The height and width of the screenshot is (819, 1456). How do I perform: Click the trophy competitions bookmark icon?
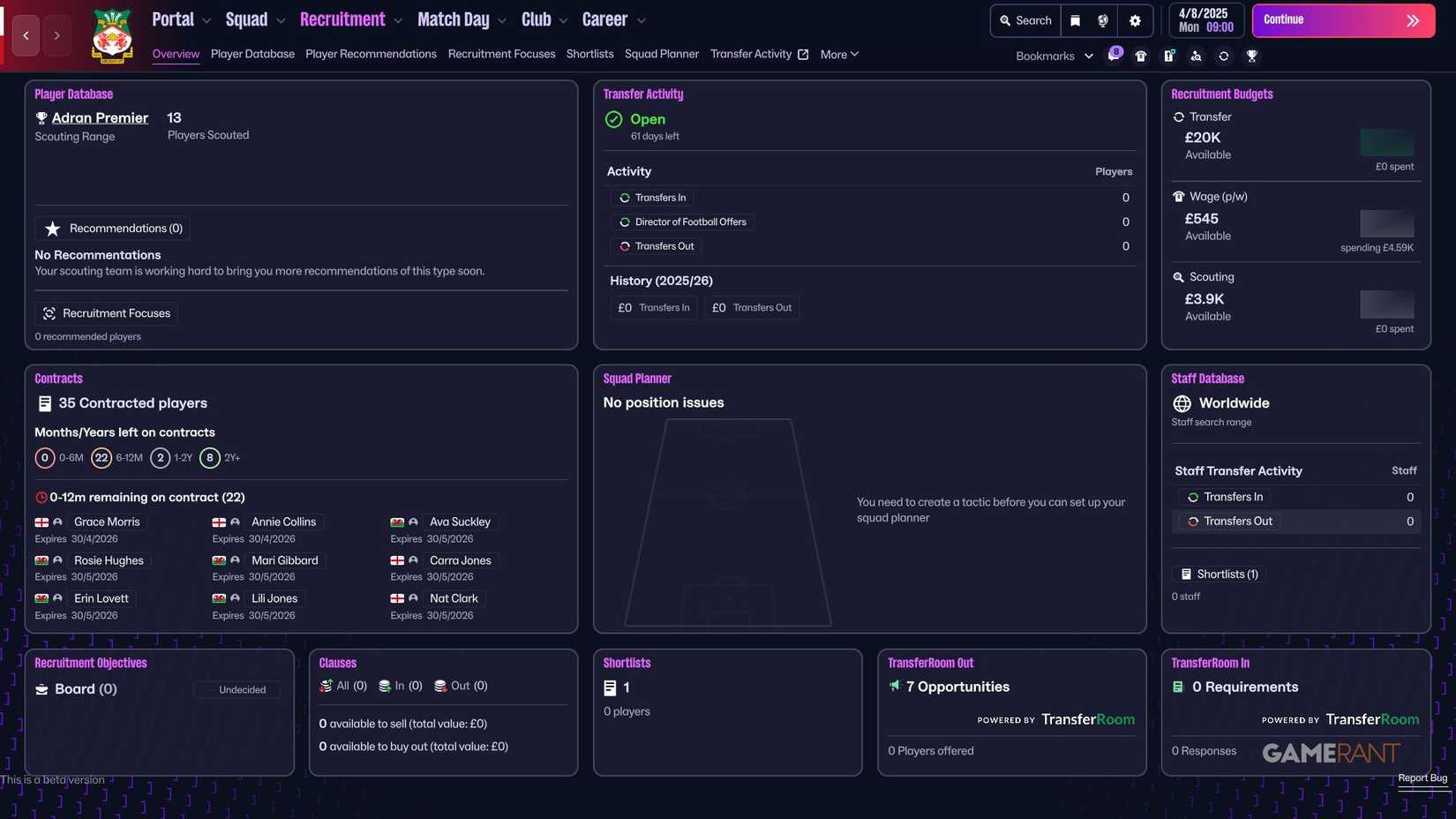1251,56
